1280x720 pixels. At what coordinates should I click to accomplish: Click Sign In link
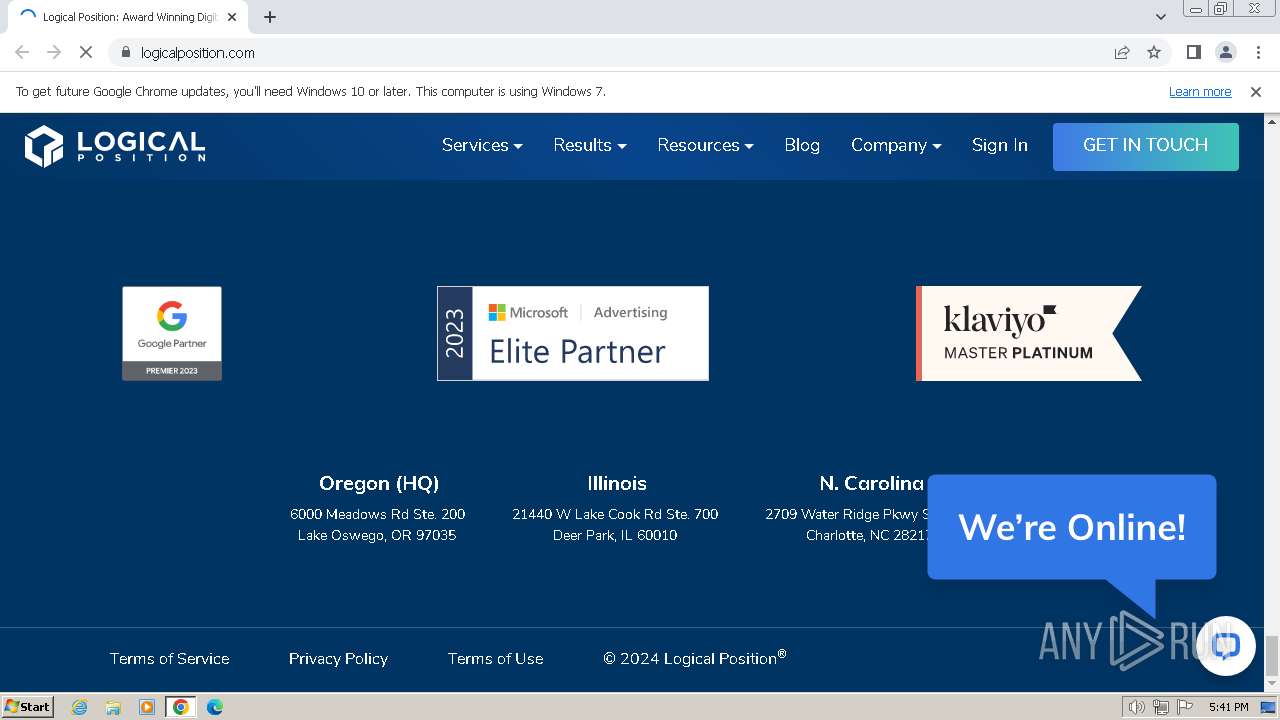pos(1000,145)
